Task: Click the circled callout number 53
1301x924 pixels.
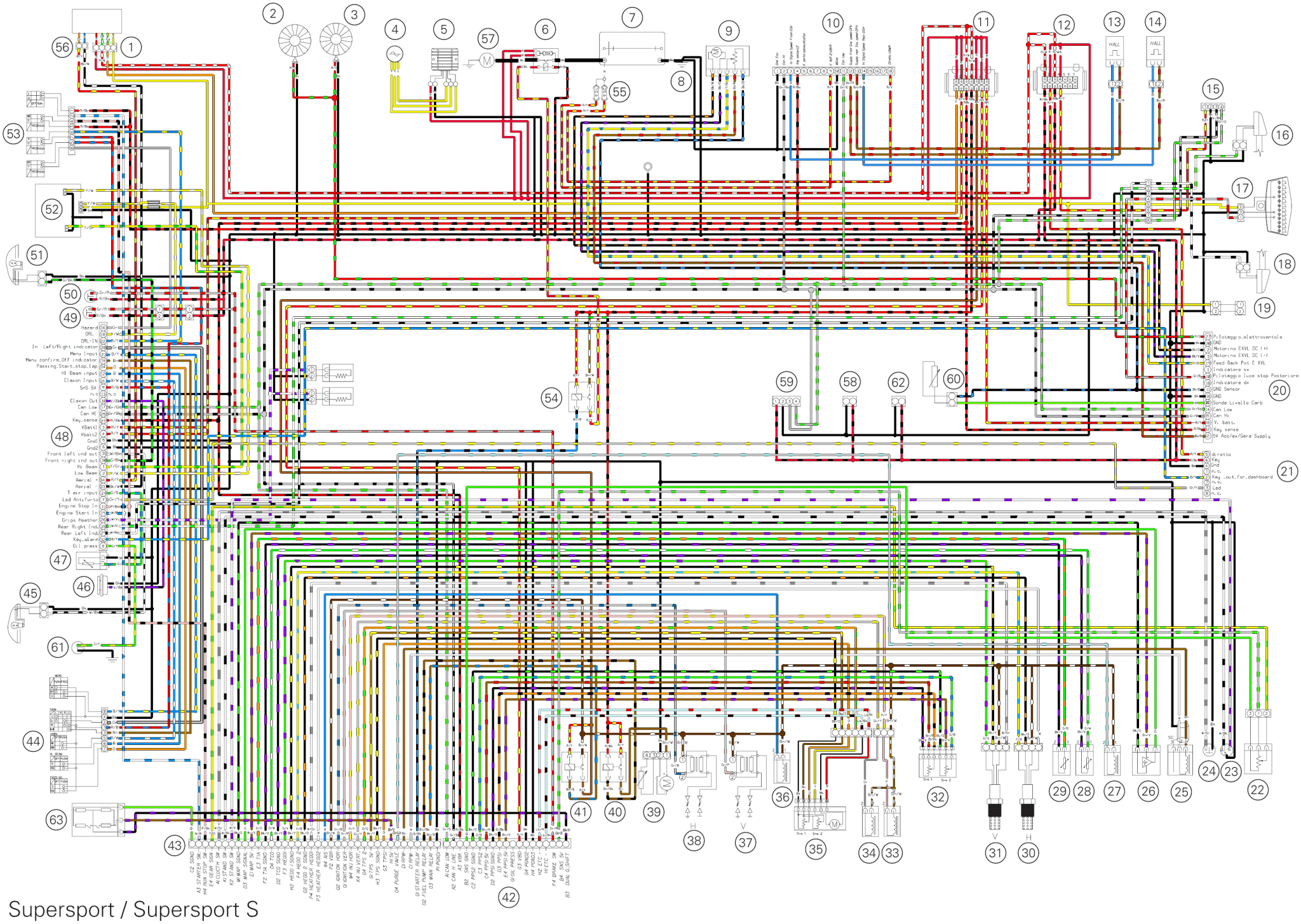Action: click(x=13, y=134)
